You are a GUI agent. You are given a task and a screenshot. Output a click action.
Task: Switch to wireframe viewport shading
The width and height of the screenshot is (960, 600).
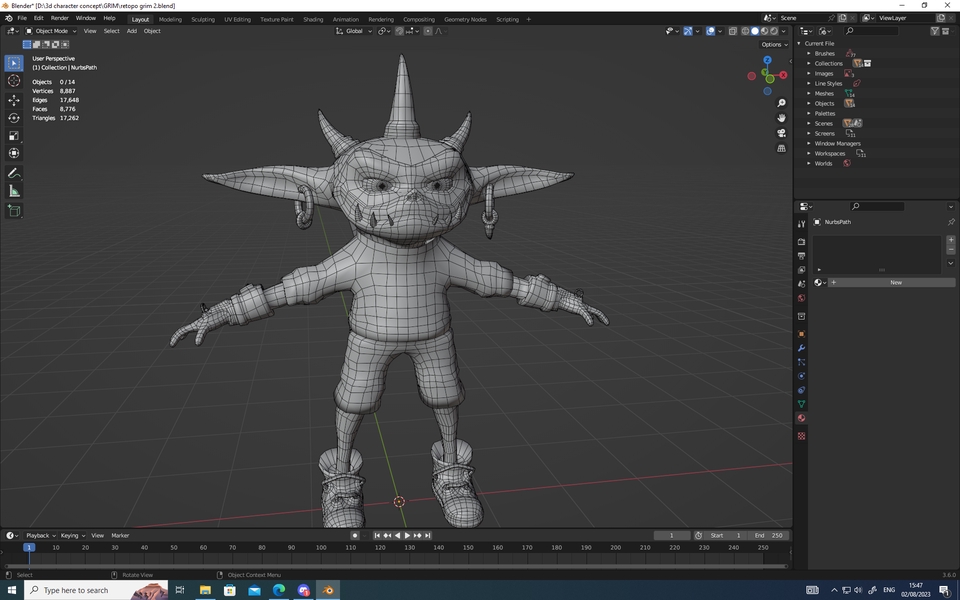(745, 31)
